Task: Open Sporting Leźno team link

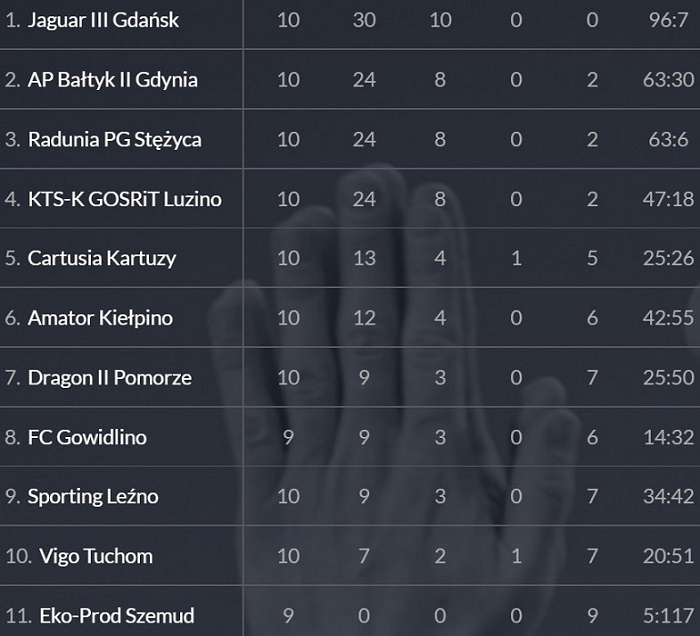Action: coord(93,497)
